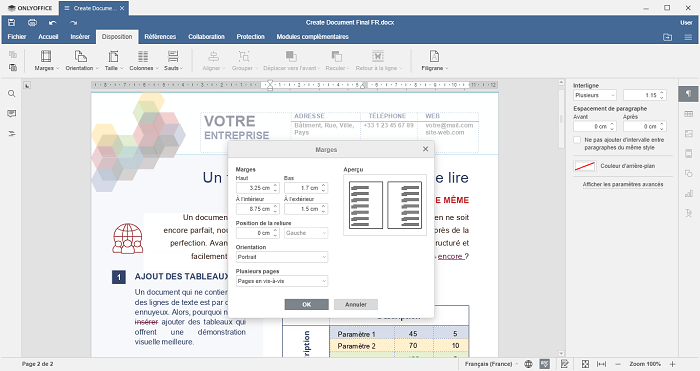This screenshot has width=700, height=371.
Task: Click the Filigrane watermark icon
Action: tap(434, 61)
